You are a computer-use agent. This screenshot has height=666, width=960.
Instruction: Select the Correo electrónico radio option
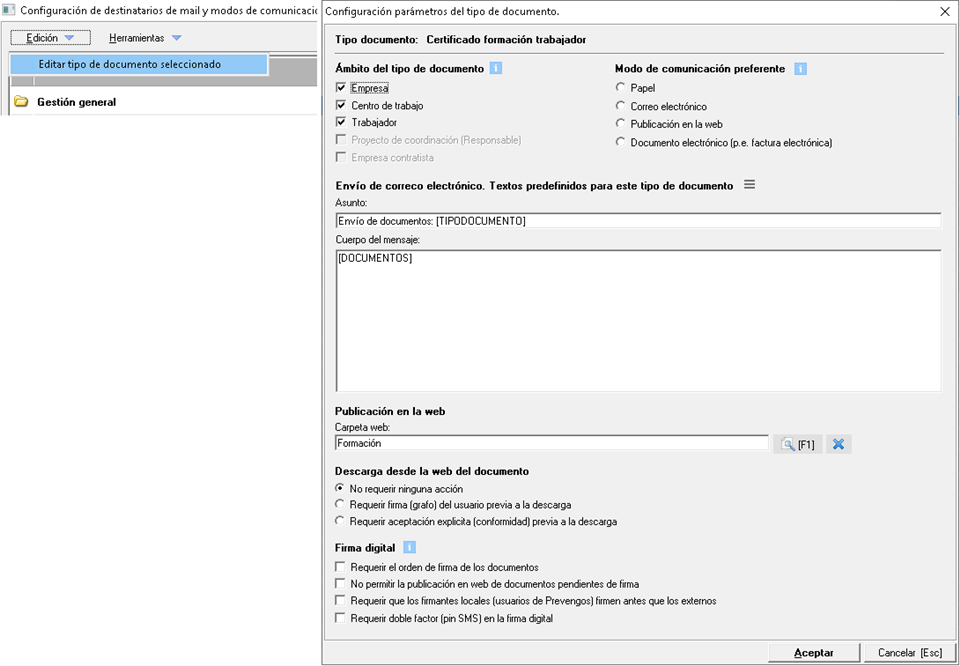(x=621, y=106)
